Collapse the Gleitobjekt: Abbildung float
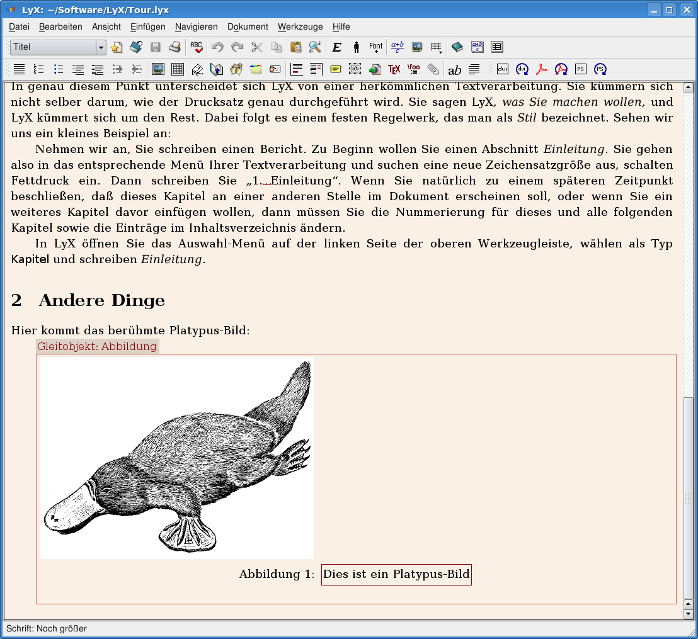This screenshot has height=639, width=698. pyautogui.click(x=97, y=346)
